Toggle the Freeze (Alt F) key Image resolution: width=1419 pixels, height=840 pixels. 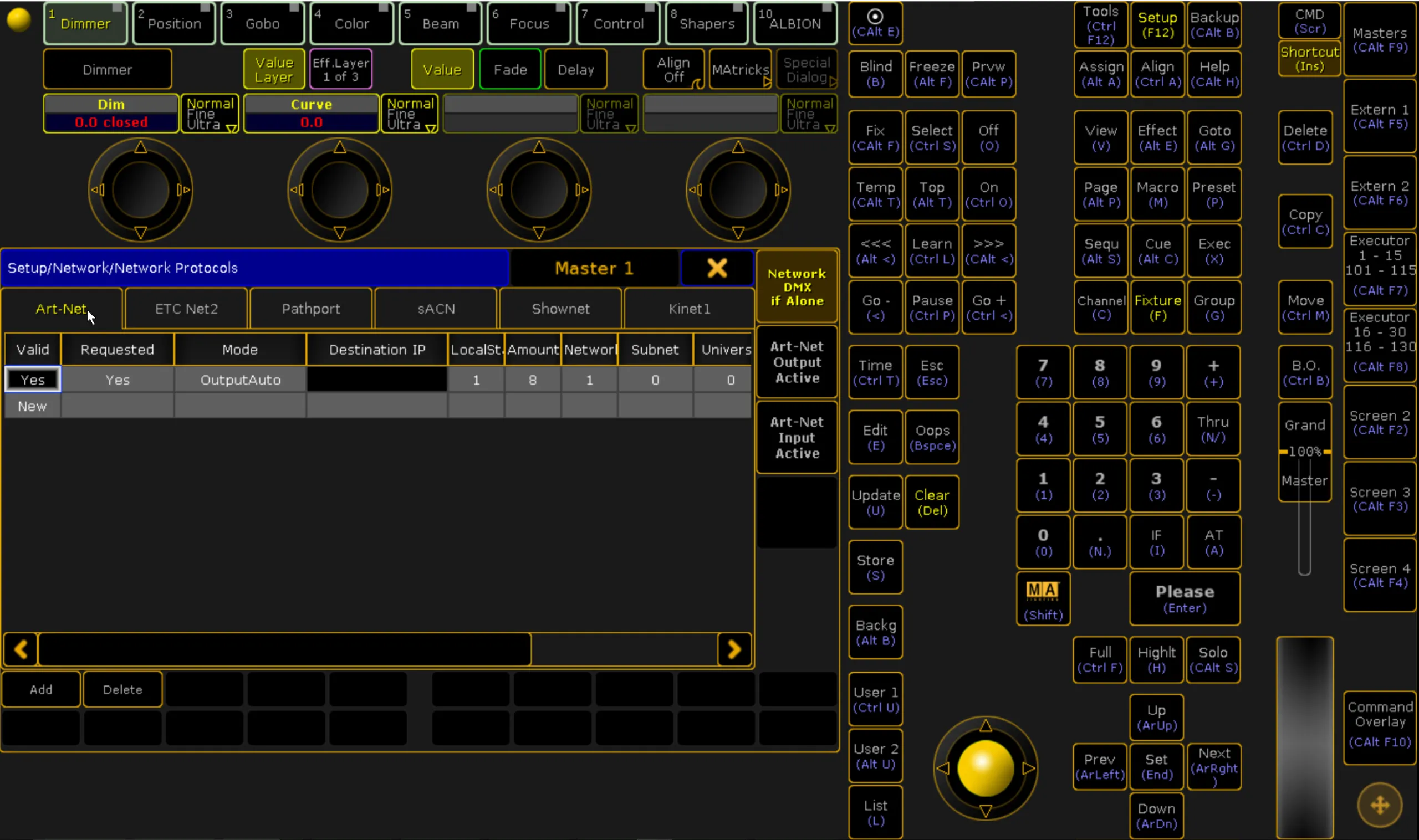[931, 74]
